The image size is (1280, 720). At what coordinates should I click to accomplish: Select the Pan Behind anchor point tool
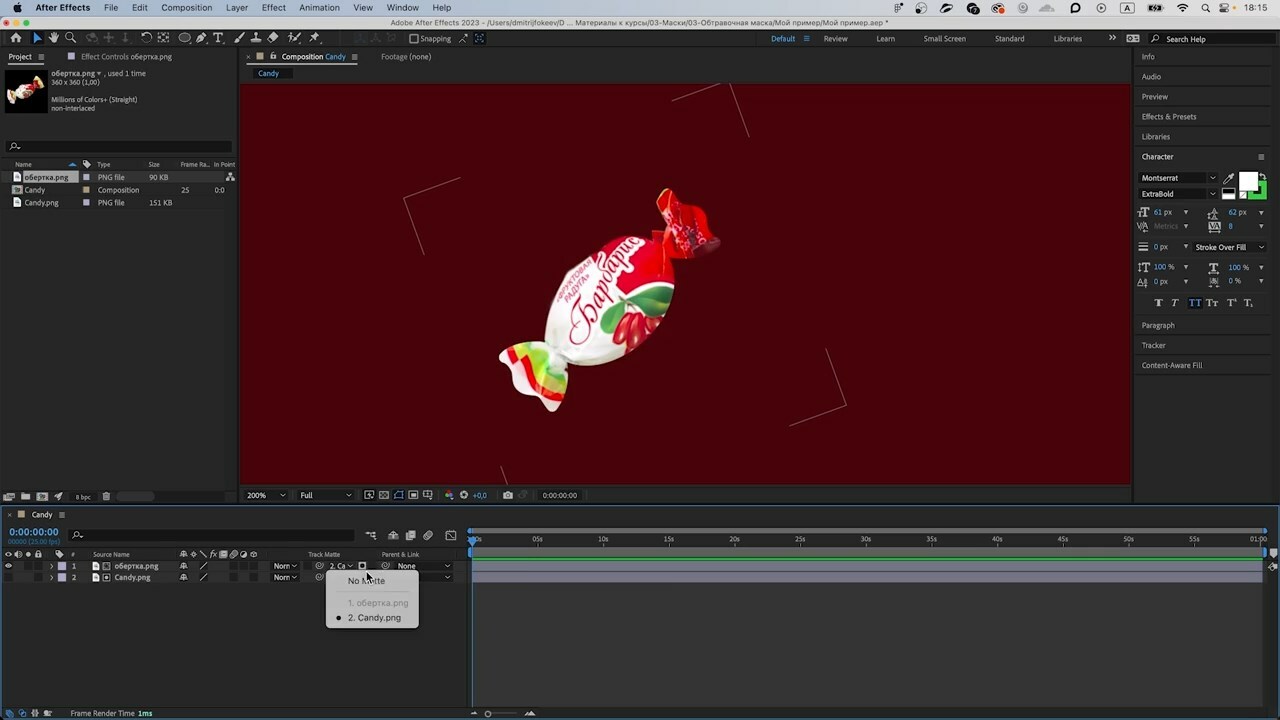point(164,38)
